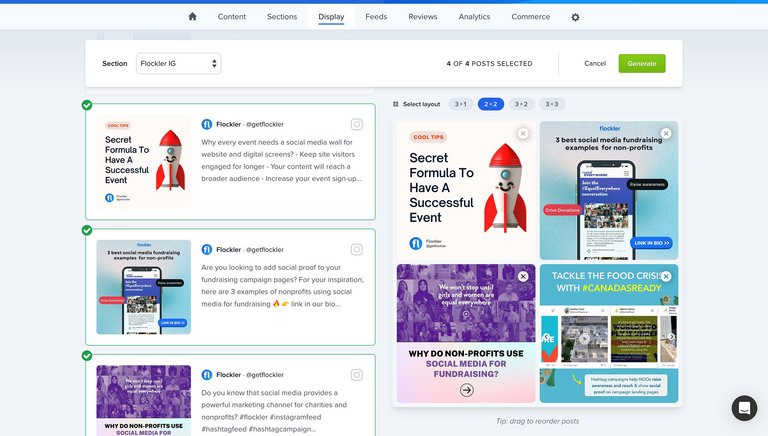The width and height of the screenshot is (768, 436).
Task: Click @getflockler handle on Secret Formula post
Action: (265, 124)
